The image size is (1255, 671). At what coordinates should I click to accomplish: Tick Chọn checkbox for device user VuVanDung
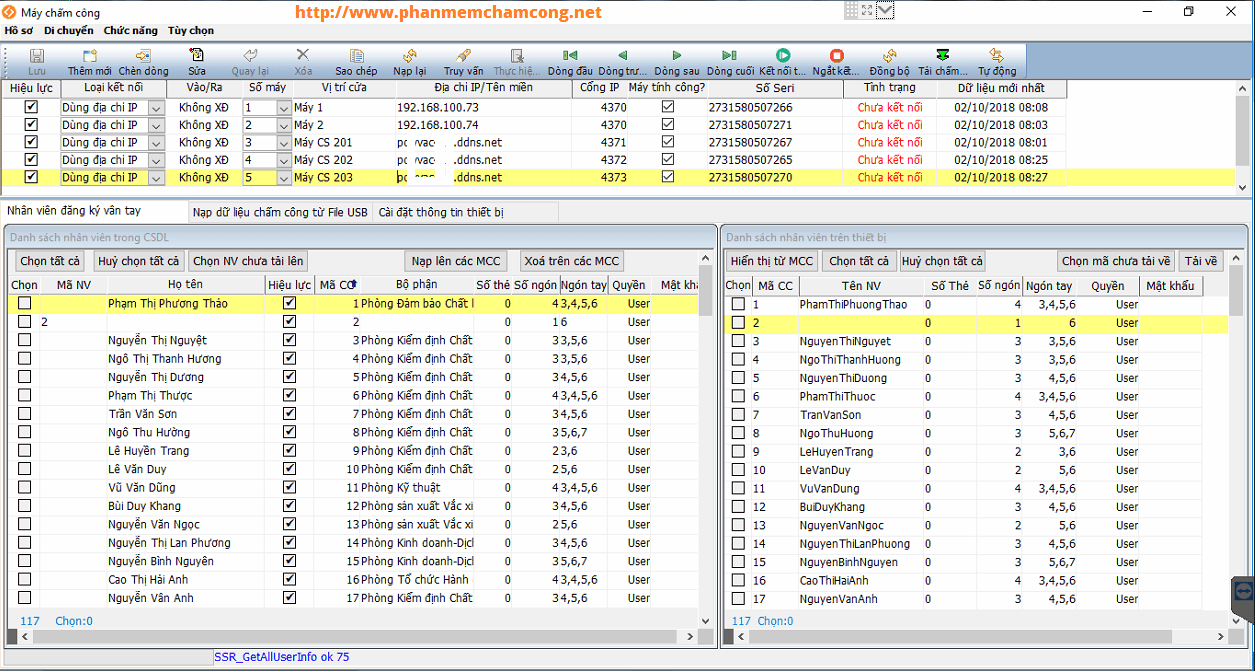click(738, 488)
